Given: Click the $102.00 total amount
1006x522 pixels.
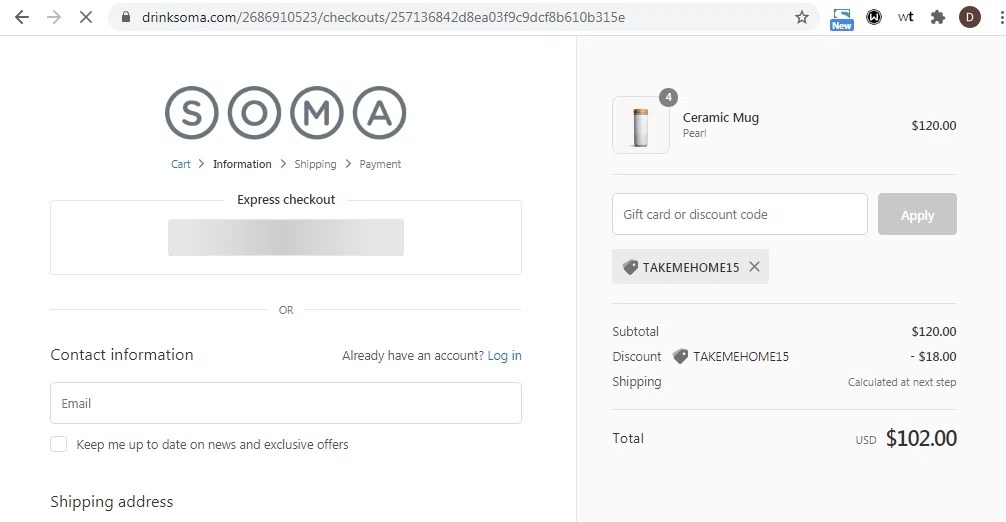Looking at the screenshot, I should click(921, 438).
